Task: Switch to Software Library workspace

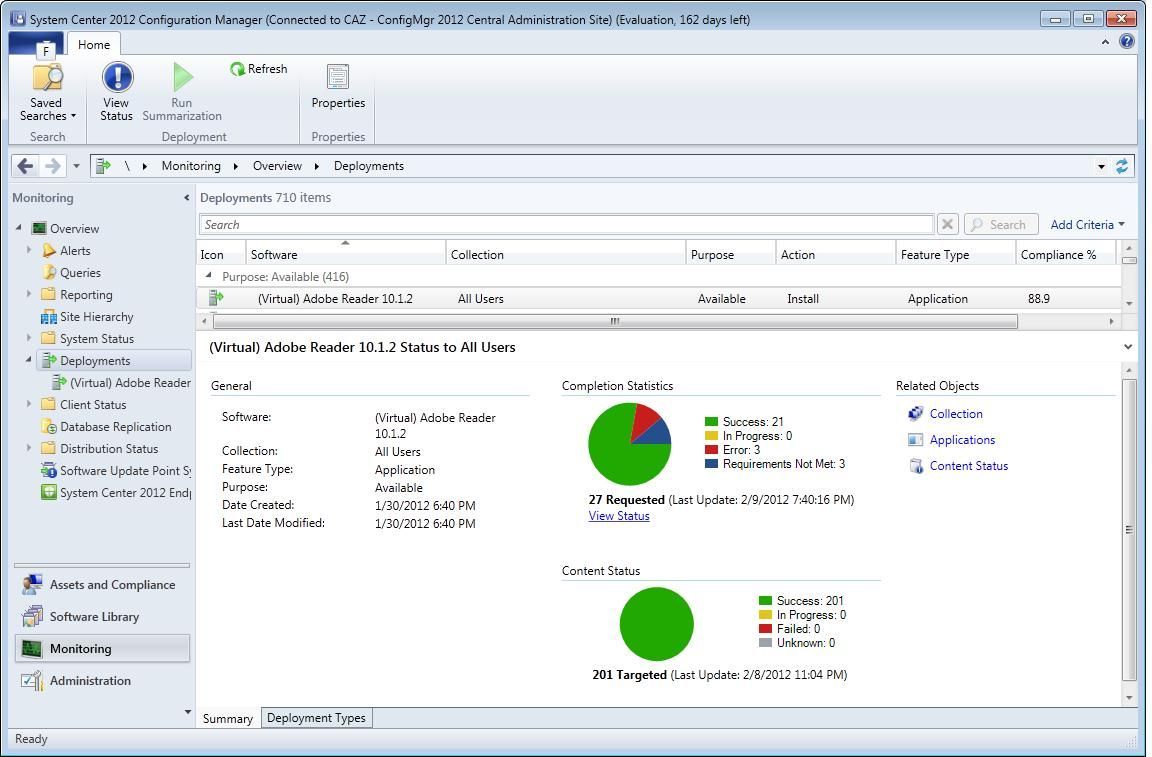Action: pos(102,617)
